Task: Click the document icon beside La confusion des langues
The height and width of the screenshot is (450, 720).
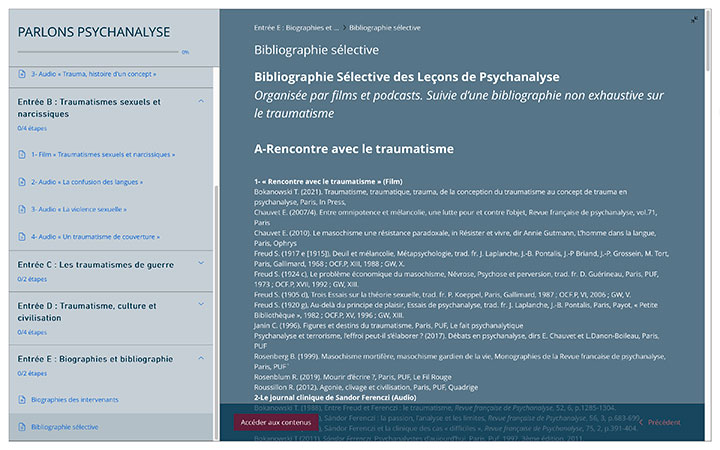Action: tap(22, 182)
